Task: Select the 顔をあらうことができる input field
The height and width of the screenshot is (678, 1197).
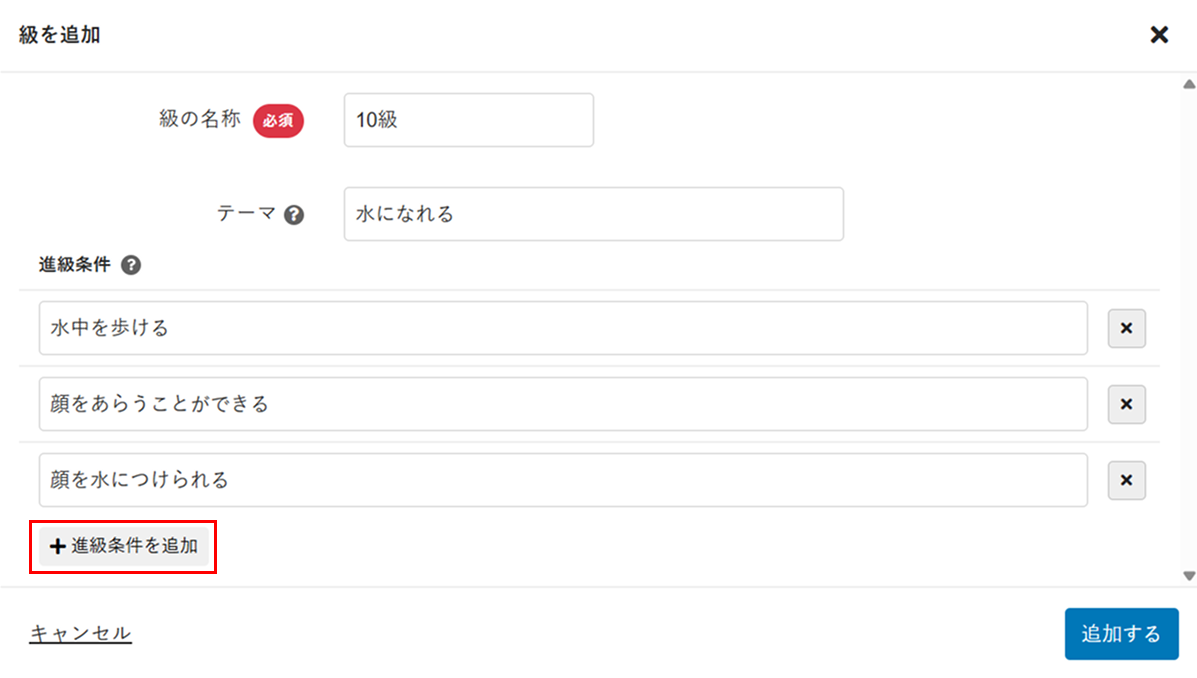Action: (563, 404)
